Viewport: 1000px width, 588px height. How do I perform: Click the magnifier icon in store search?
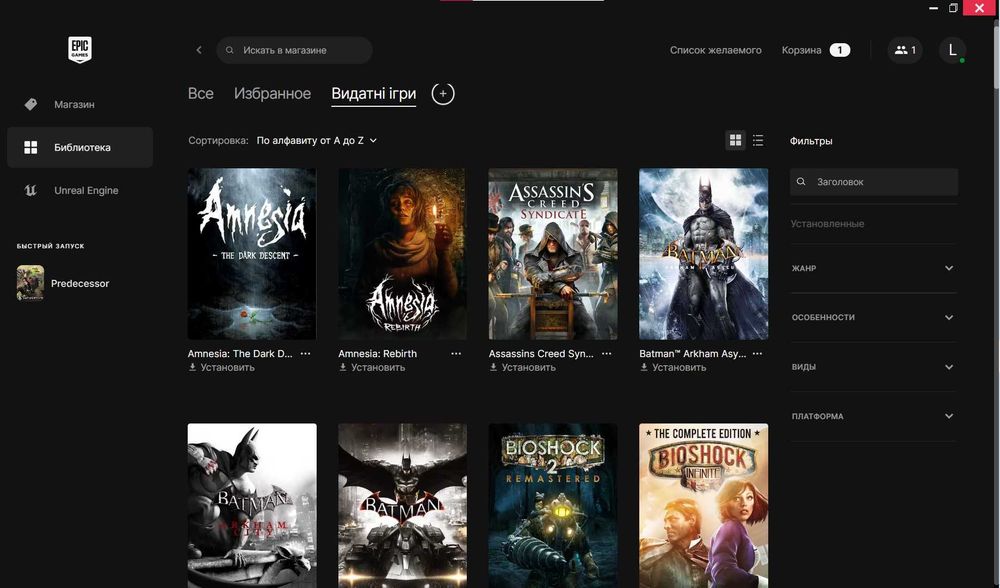coord(230,50)
